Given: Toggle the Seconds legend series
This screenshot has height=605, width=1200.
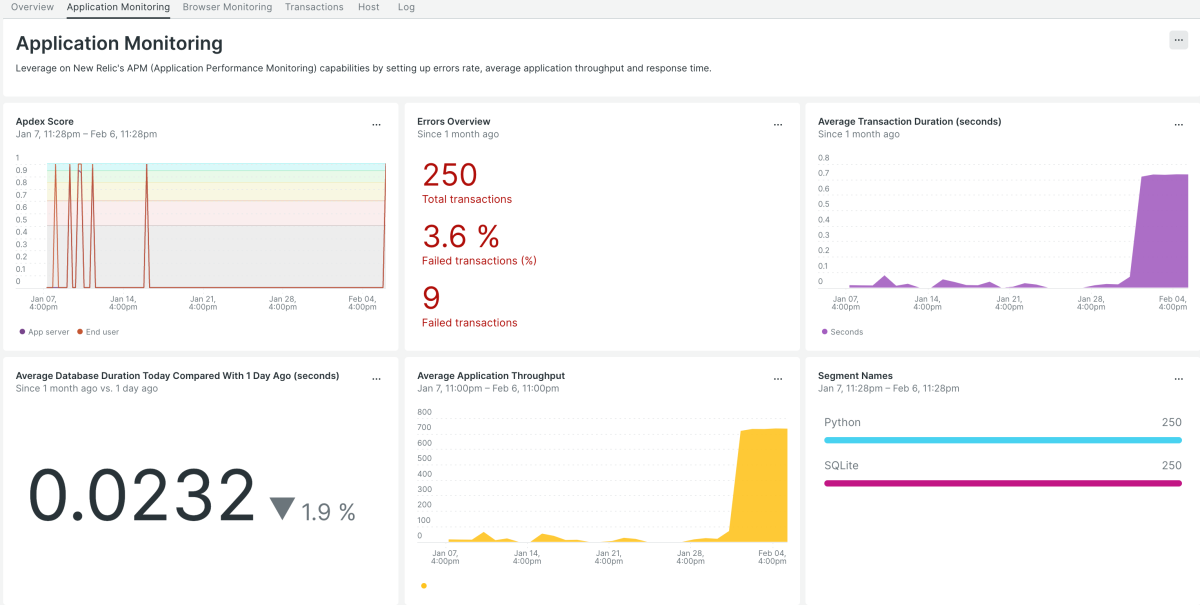Looking at the screenshot, I should click(x=845, y=332).
